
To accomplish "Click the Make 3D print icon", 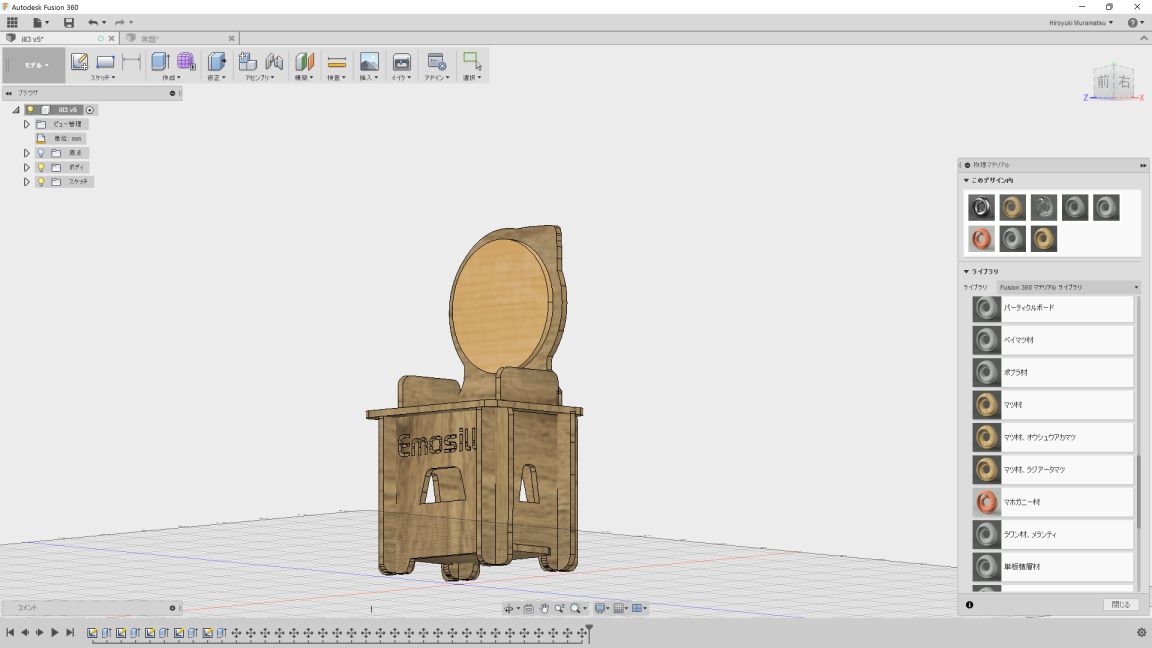I will (x=401, y=62).
